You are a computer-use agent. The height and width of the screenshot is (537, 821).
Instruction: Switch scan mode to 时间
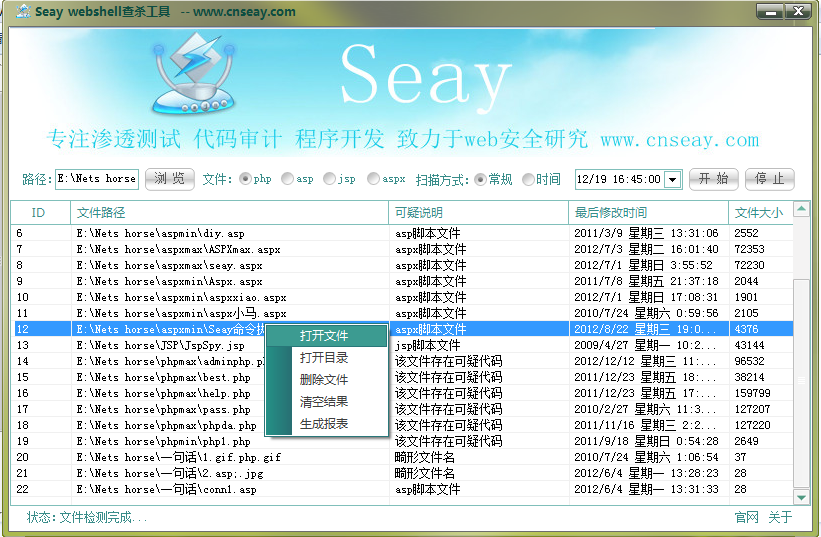pyautogui.click(x=528, y=180)
